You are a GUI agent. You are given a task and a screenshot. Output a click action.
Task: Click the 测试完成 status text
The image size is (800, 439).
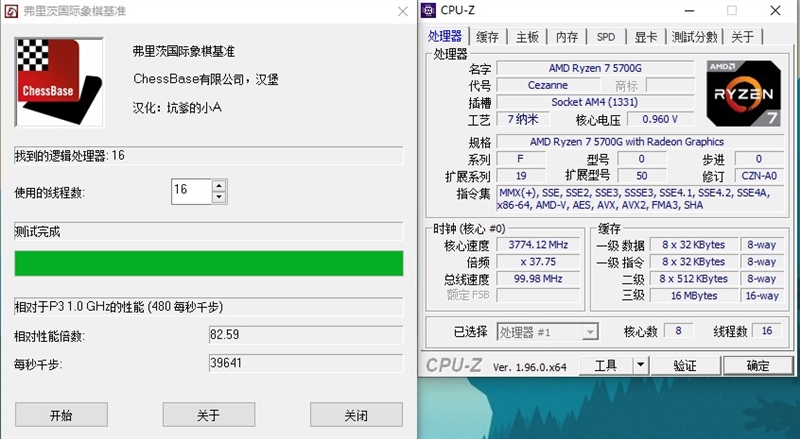coord(37,232)
